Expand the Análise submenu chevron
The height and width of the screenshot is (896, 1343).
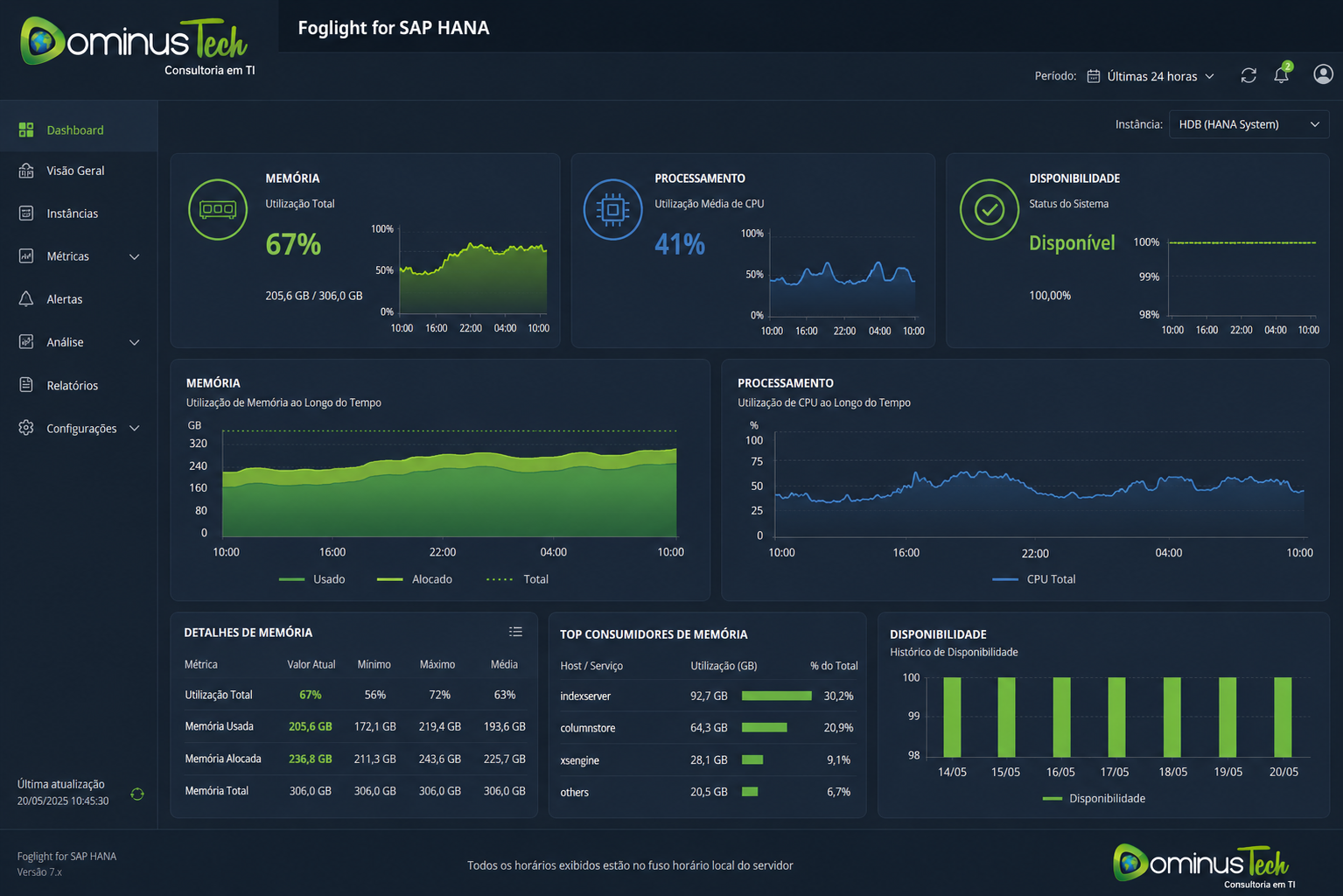click(x=135, y=342)
